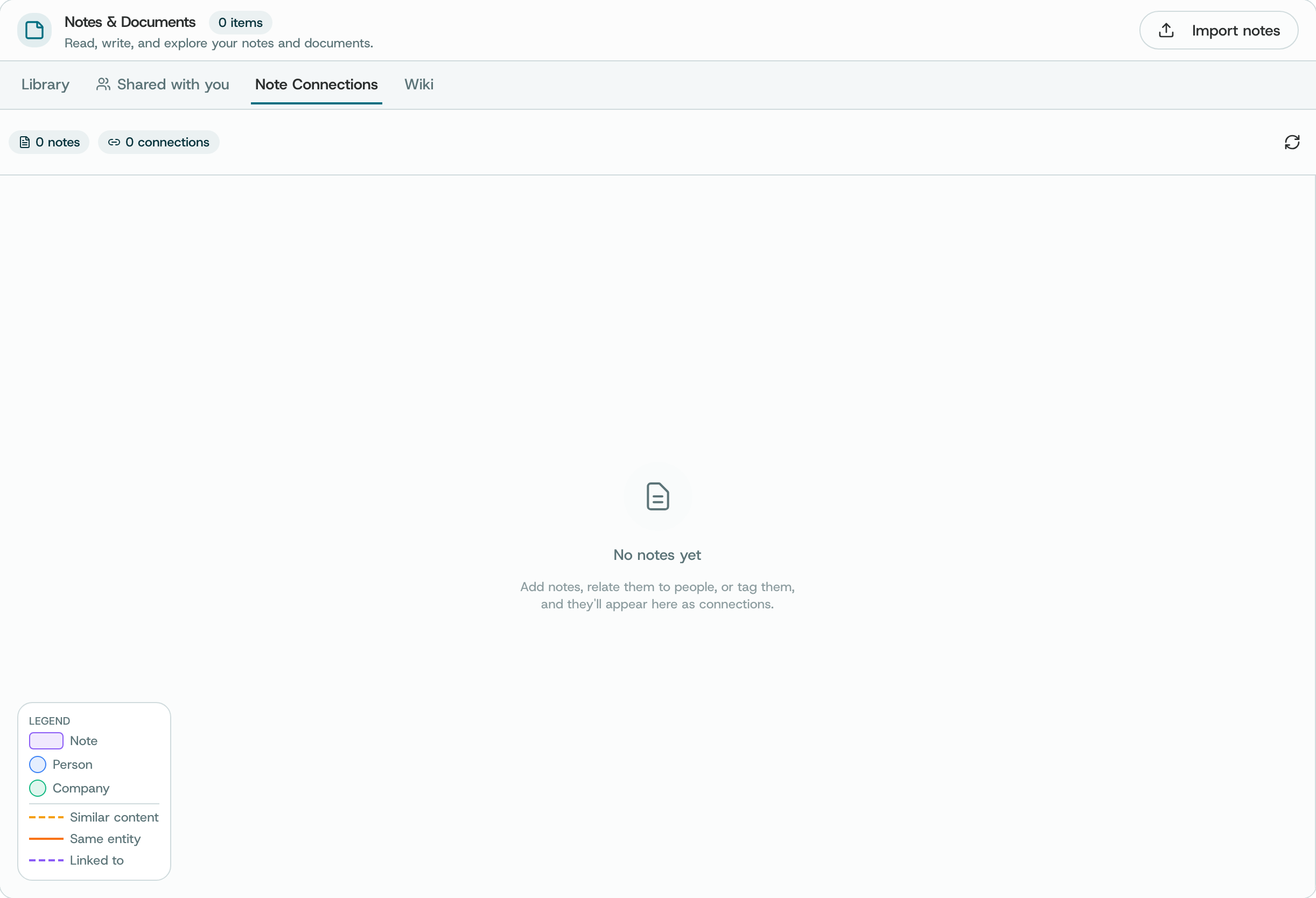The height and width of the screenshot is (898, 1316).
Task: Click the link icon in the 0 connections chip
Action: coord(114,142)
